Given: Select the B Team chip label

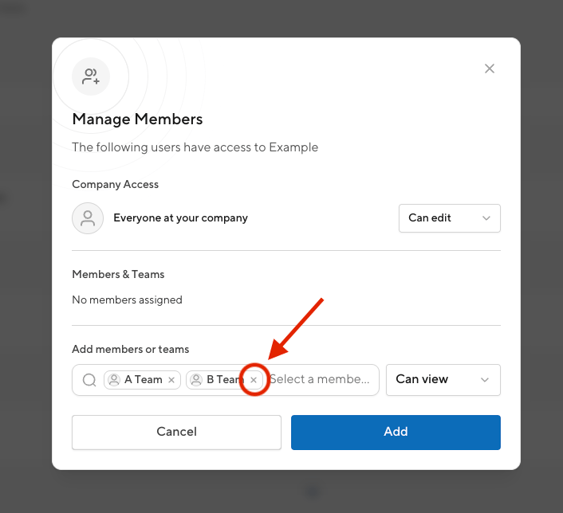Looking at the screenshot, I should click(x=225, y=379).
